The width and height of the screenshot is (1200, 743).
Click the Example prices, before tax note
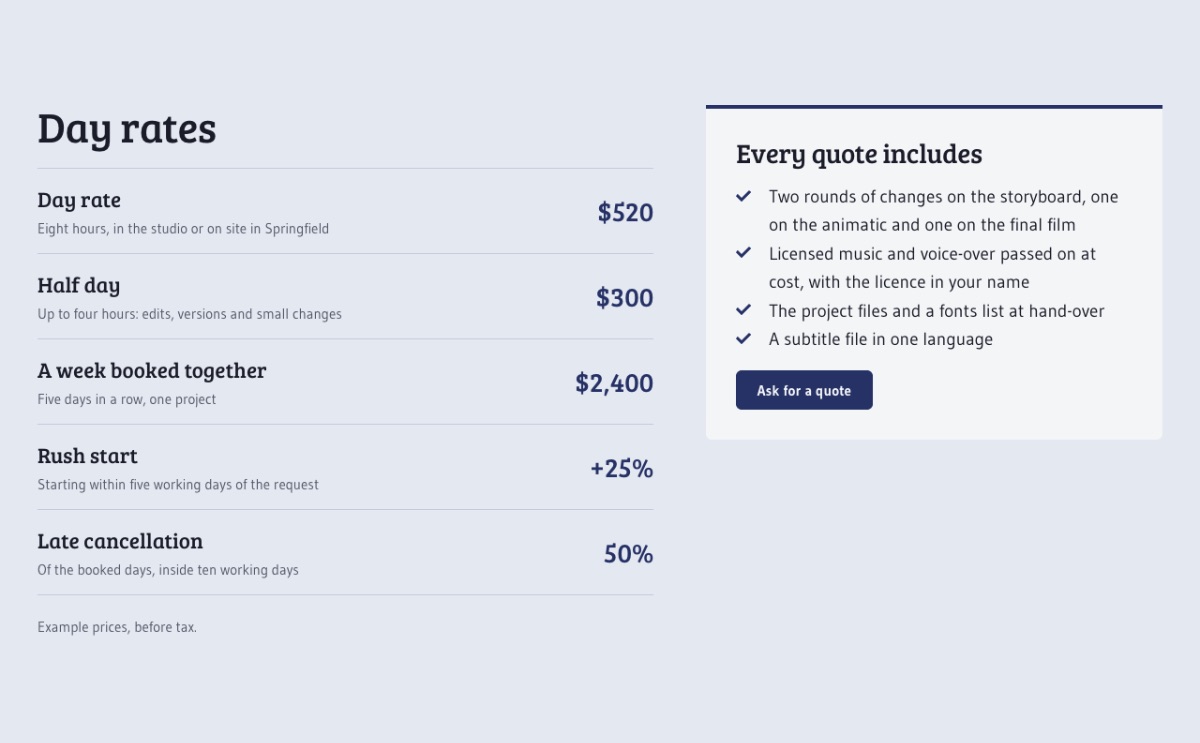[117, 627]
